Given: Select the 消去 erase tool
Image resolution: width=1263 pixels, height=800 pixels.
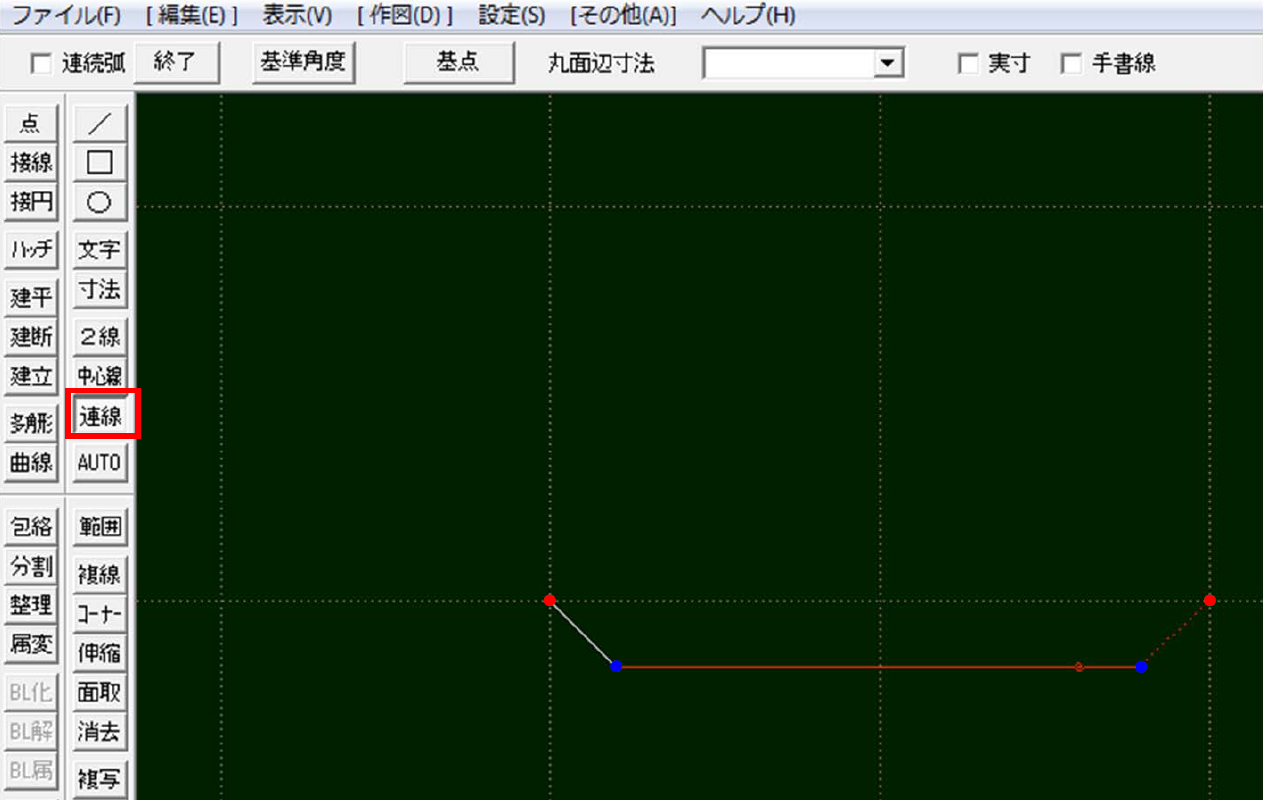Looking at the screenshot, I should (x=100, y=732).
